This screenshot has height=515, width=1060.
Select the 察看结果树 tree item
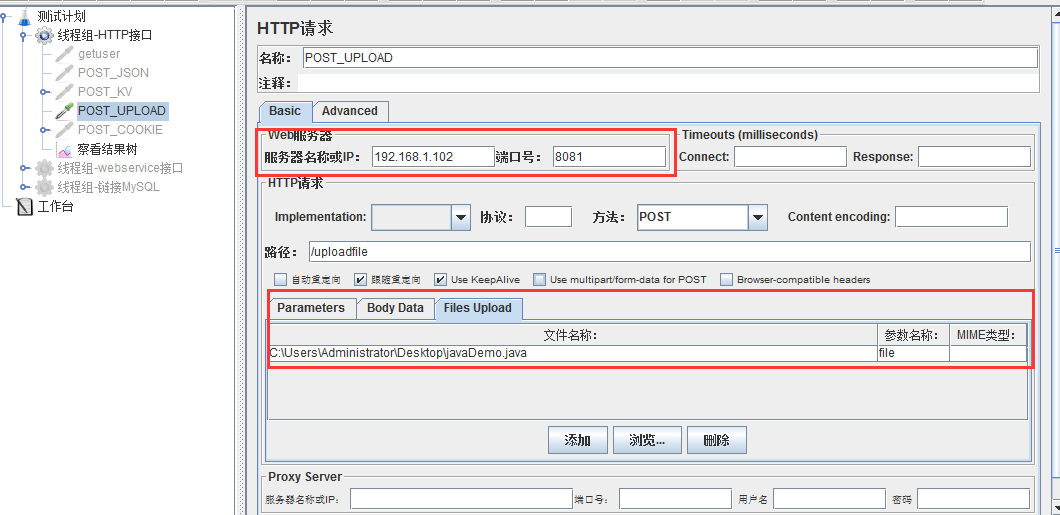[x=107, y=149]
